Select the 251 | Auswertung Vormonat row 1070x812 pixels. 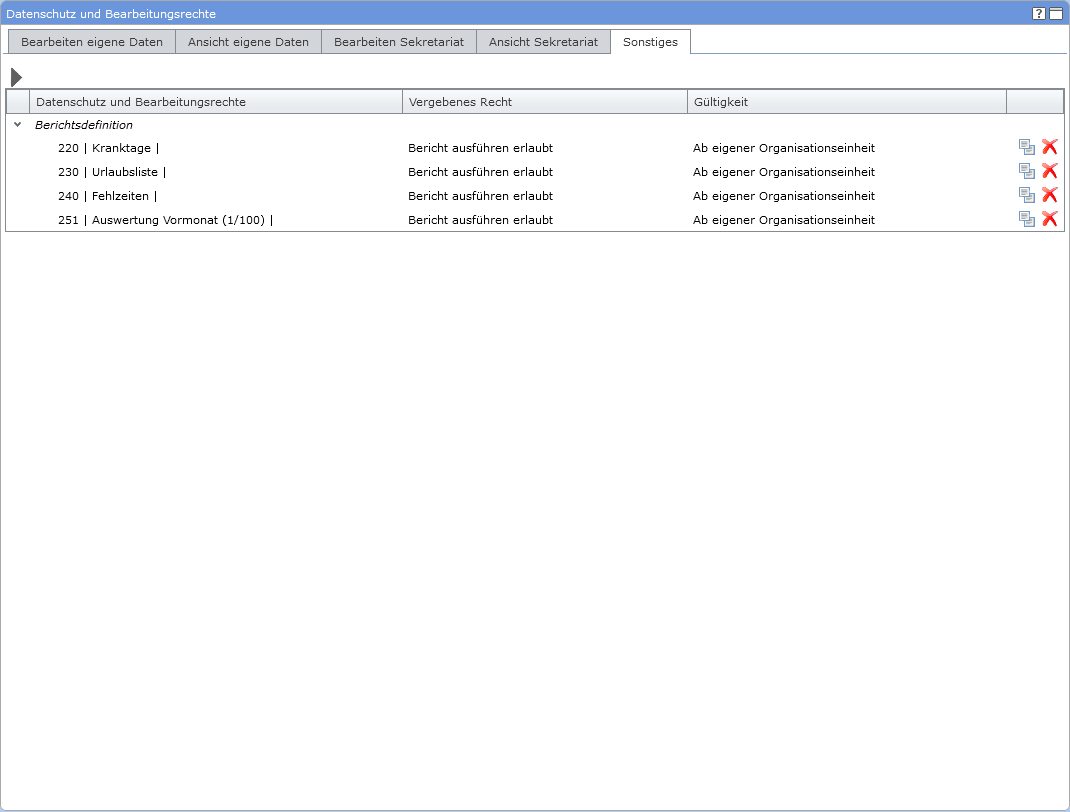click(x=165, y=220)
